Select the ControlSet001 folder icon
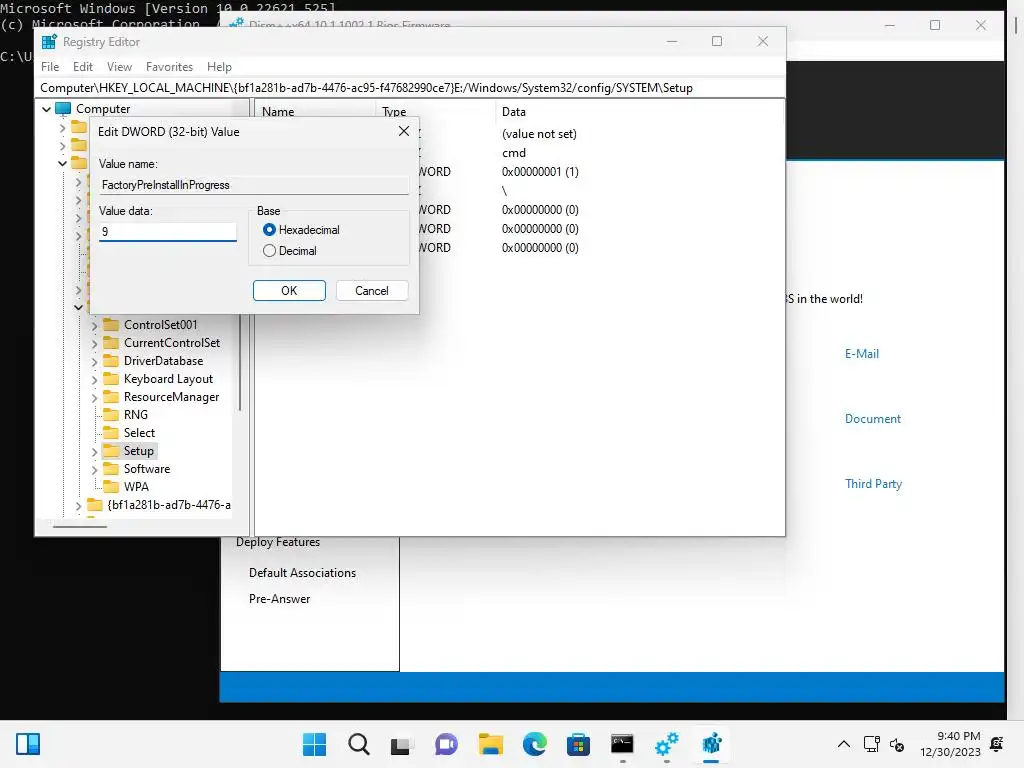This screenshot has width=1024, height=768. click(112, 325)
